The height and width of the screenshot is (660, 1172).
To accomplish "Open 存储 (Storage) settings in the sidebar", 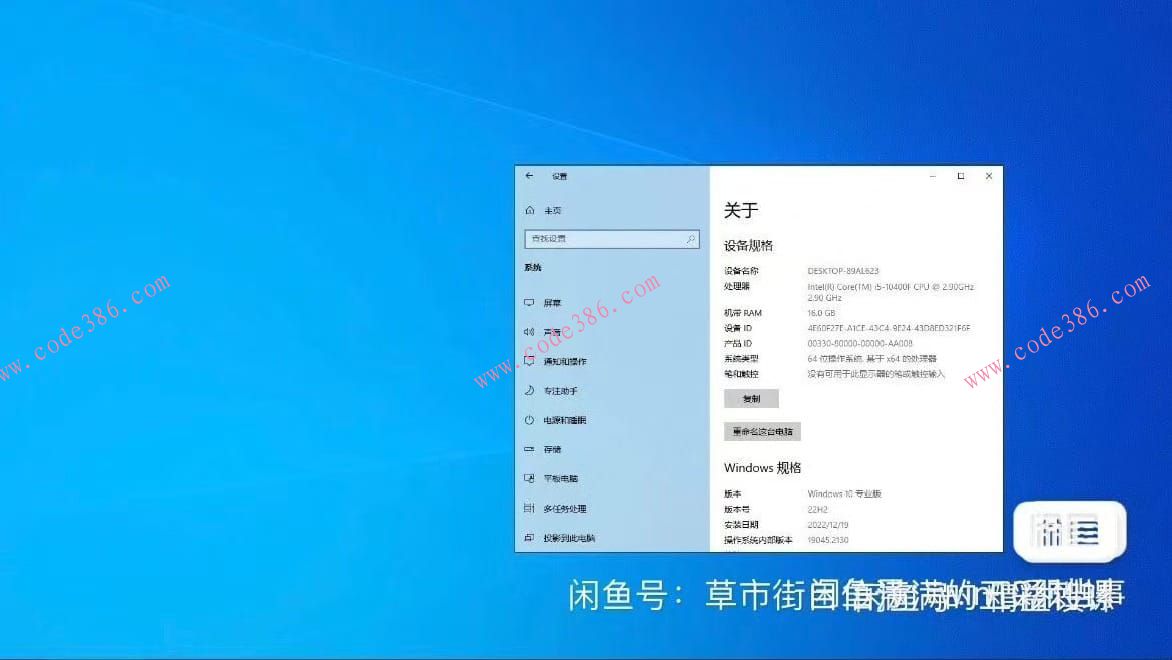I will coord(552,449).
